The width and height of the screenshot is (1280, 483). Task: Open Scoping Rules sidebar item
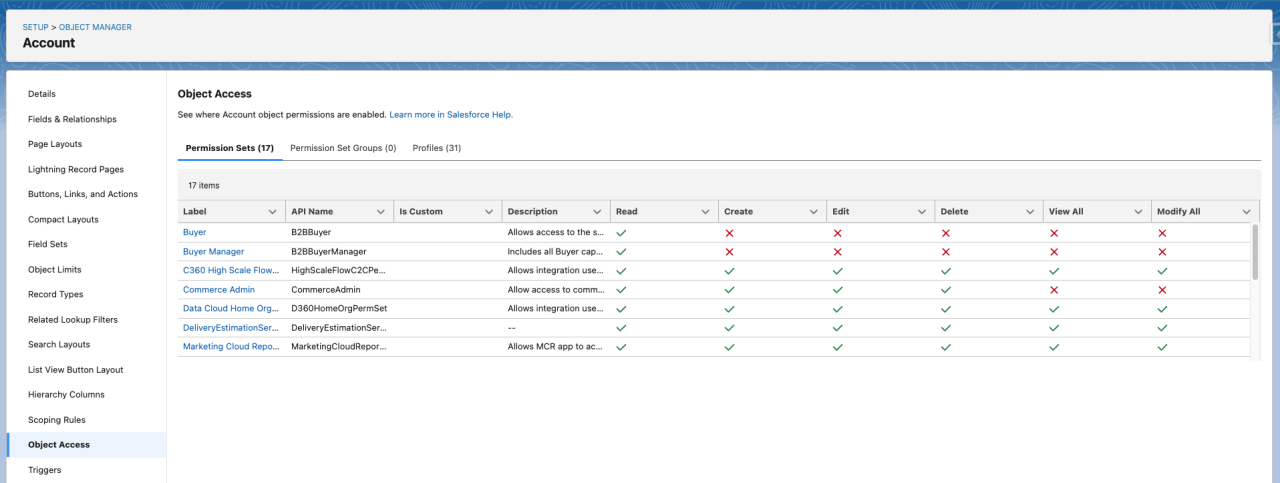tap(57, 420)
